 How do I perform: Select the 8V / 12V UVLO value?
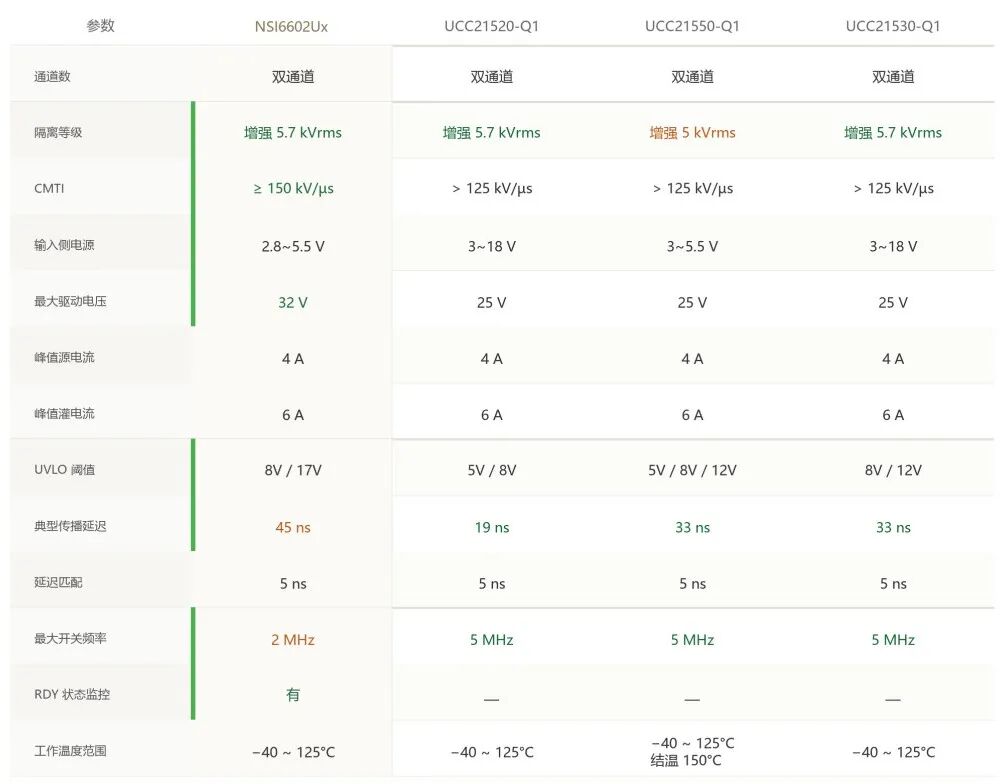pos(893,471)
